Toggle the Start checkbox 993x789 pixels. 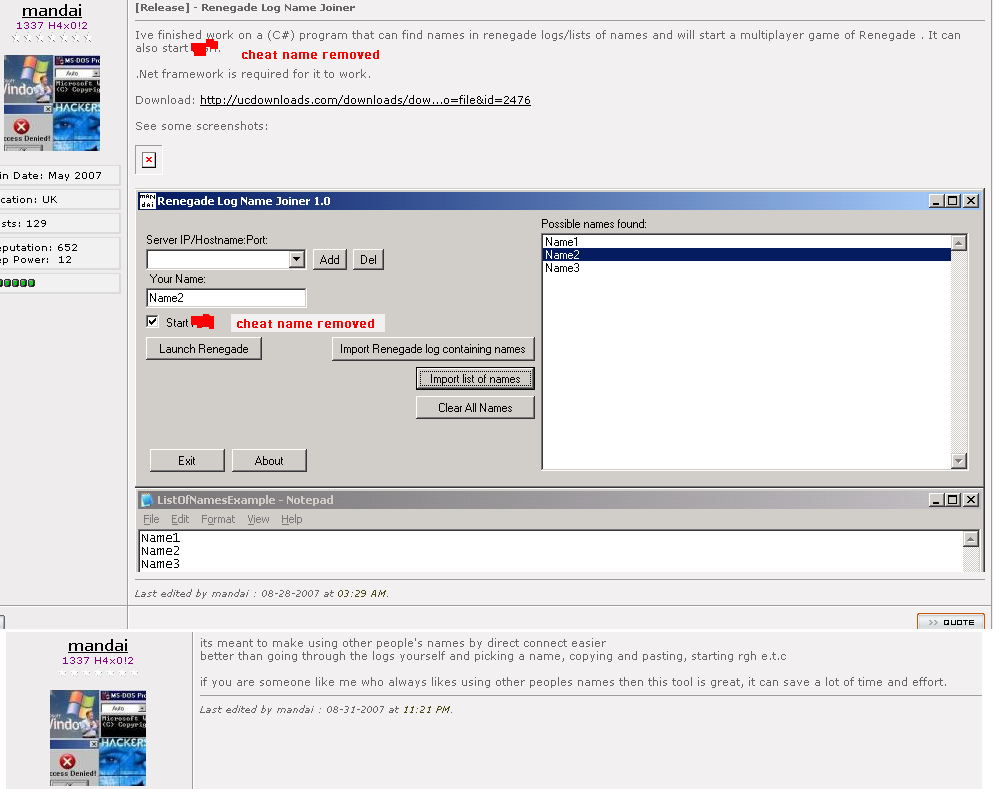[153, 322]
